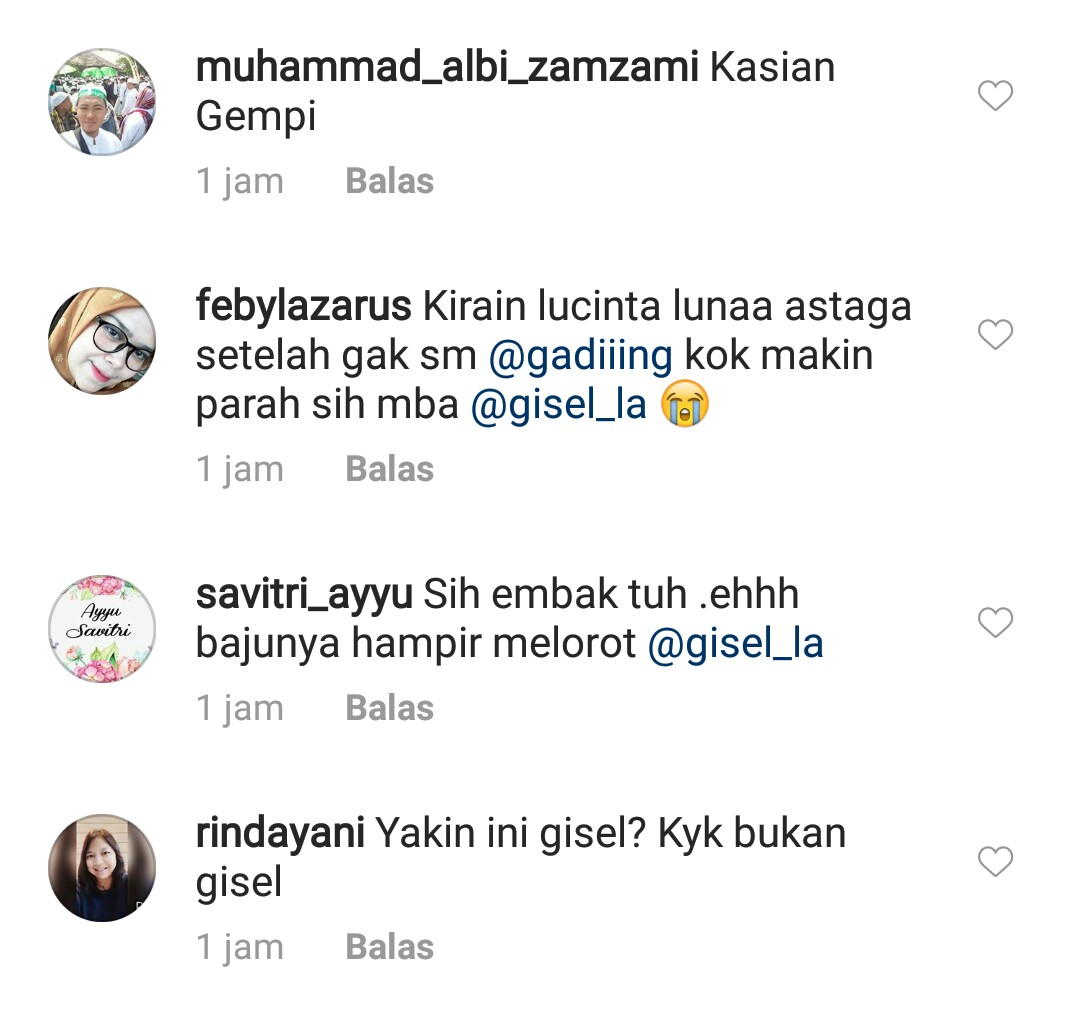
Task: Visit savitri_ayyu username link
Action: pyautogui.click(x=304, y=595)
